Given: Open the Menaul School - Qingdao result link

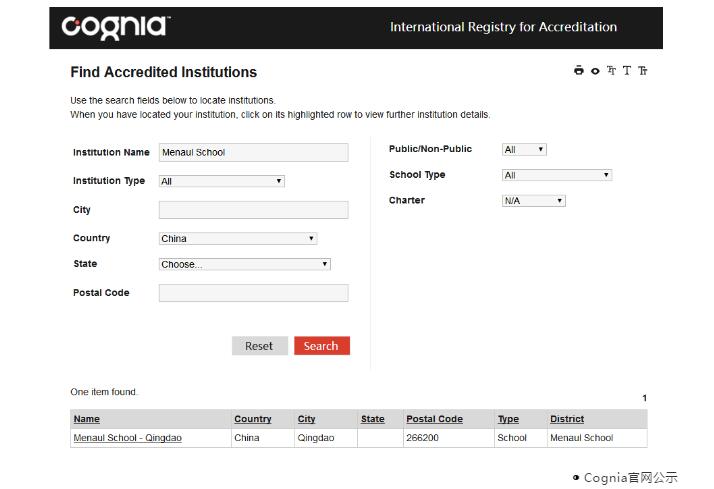Looking at the screenshot, I should click(128, 438).
